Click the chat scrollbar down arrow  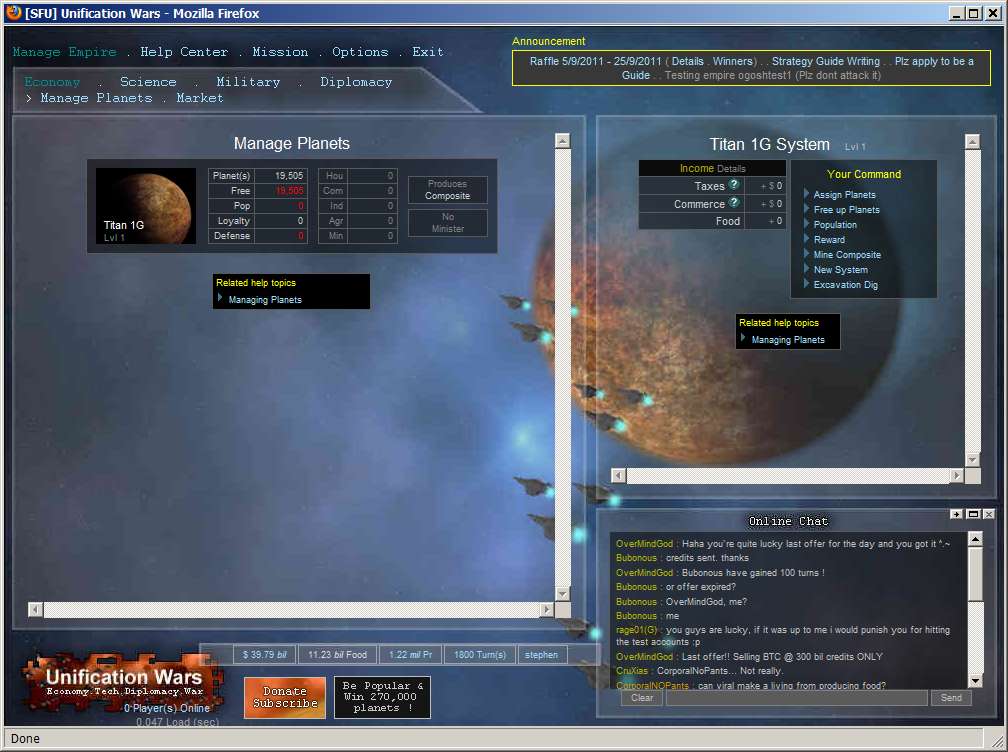click(975, 679)
